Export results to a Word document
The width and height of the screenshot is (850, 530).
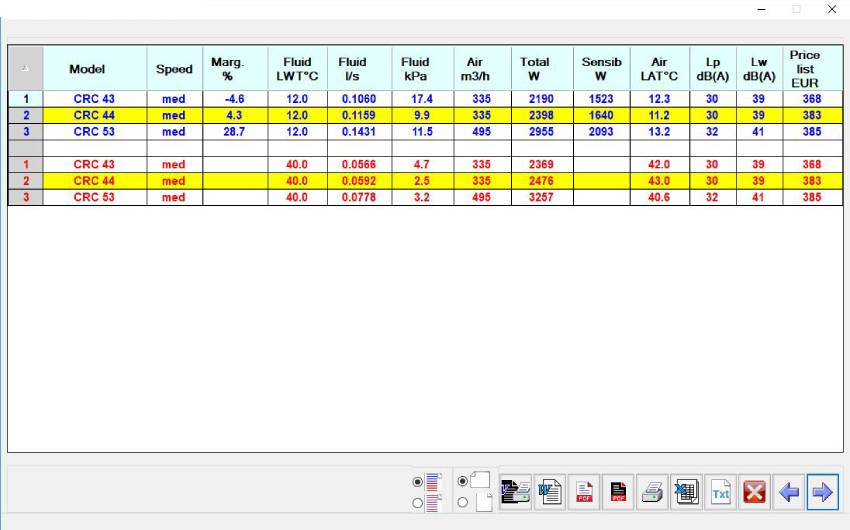click(x=550, y=492)
